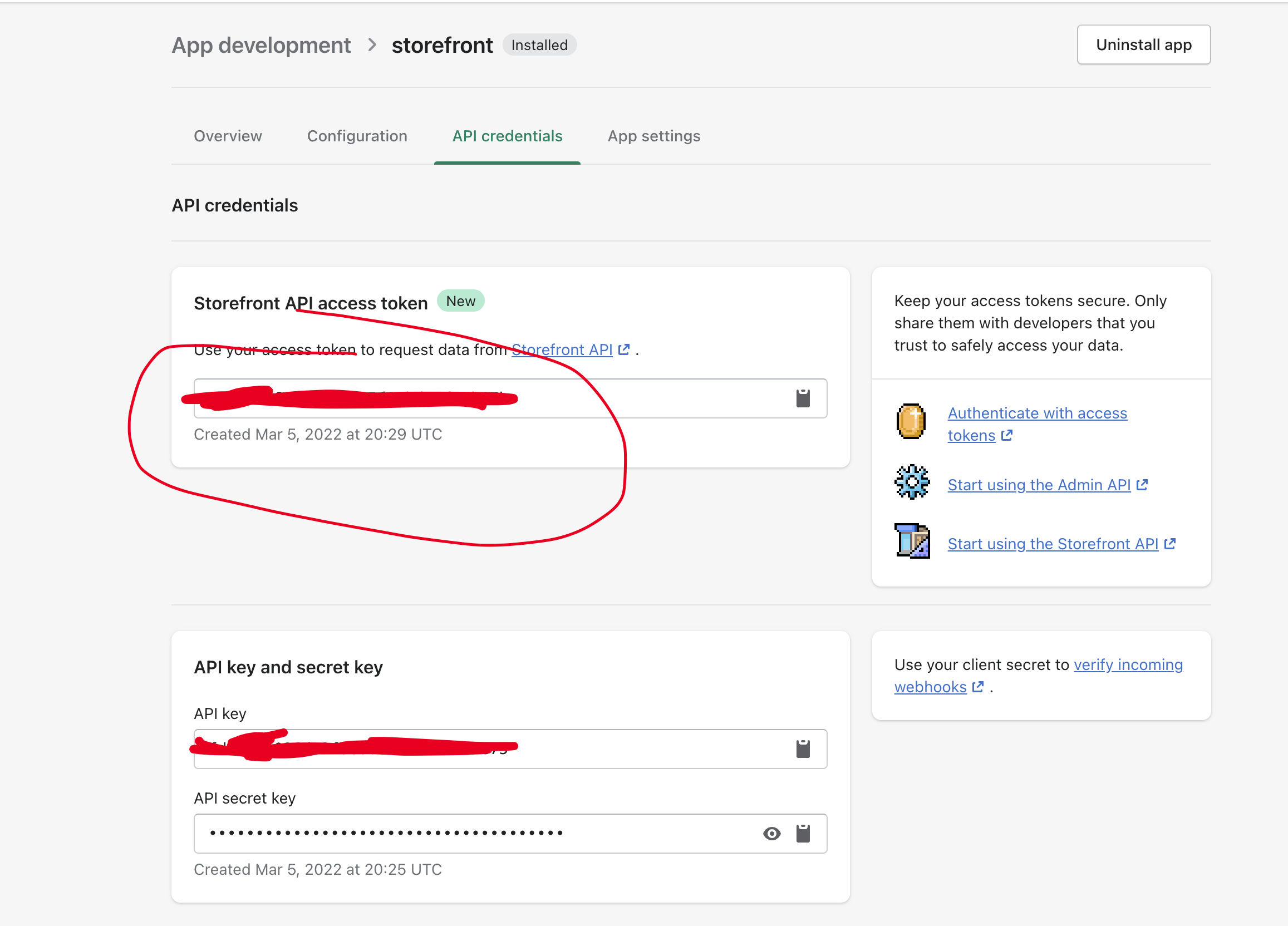This screenshot has width=1288, height=926.
Task: Click the storefront app title
Action: pos(442,46)
